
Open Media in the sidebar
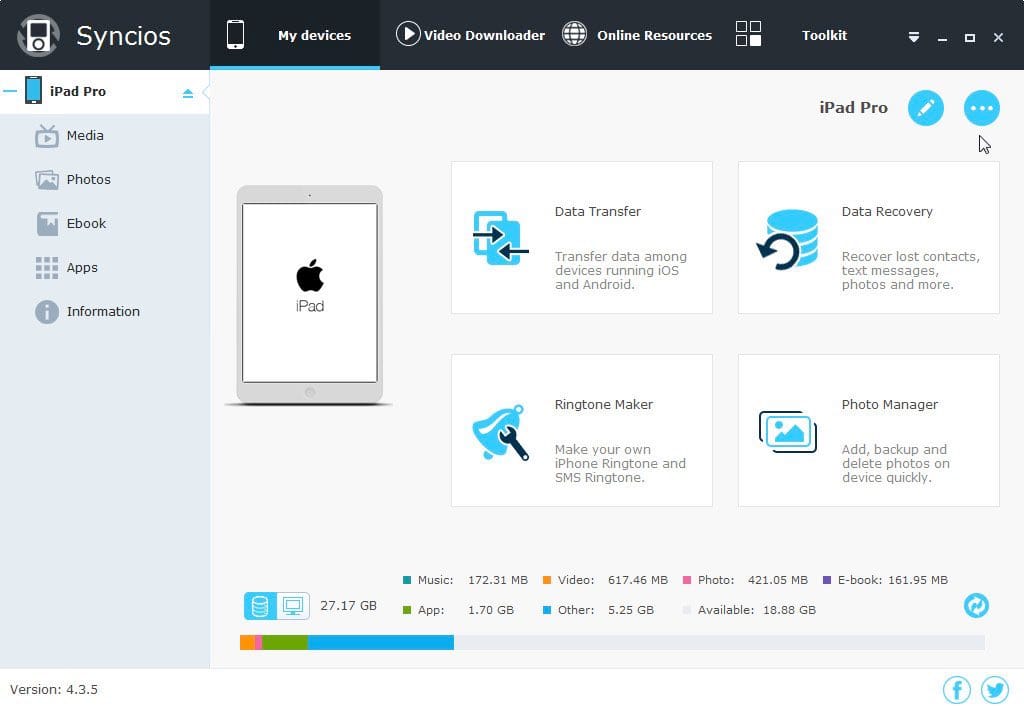(84, 135)
